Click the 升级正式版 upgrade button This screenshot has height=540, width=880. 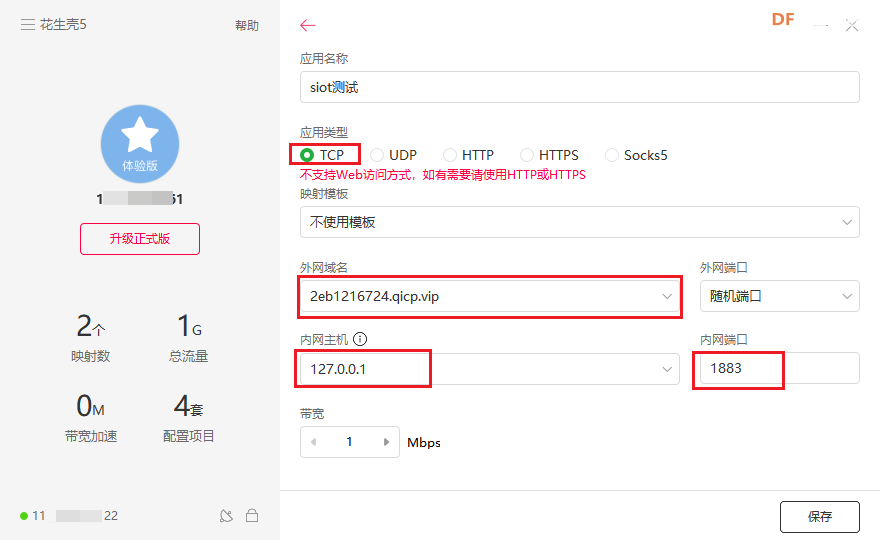[x=140, y=239]
